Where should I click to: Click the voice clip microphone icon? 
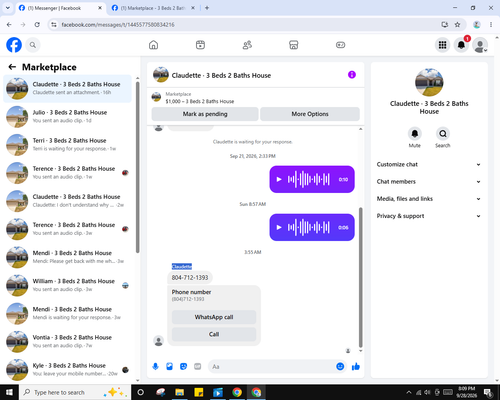click(x=155, y=367)
